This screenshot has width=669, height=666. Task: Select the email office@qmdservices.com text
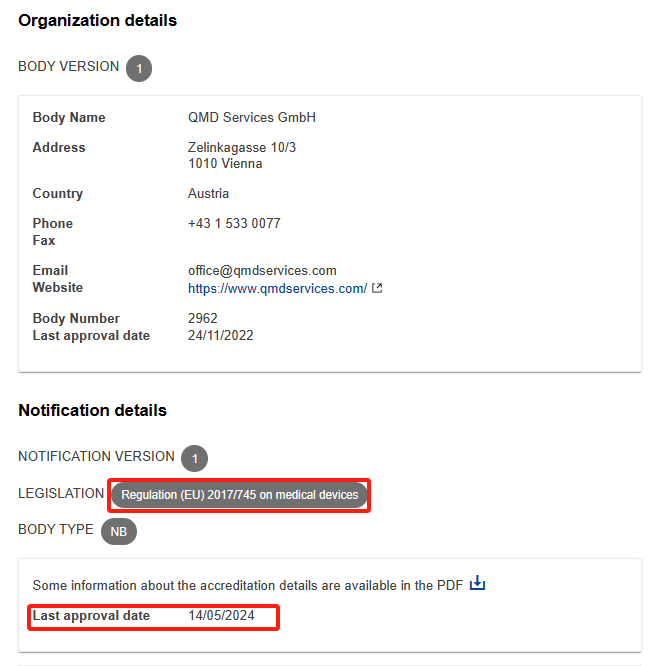pyautogui.click(x=262, y=270)
